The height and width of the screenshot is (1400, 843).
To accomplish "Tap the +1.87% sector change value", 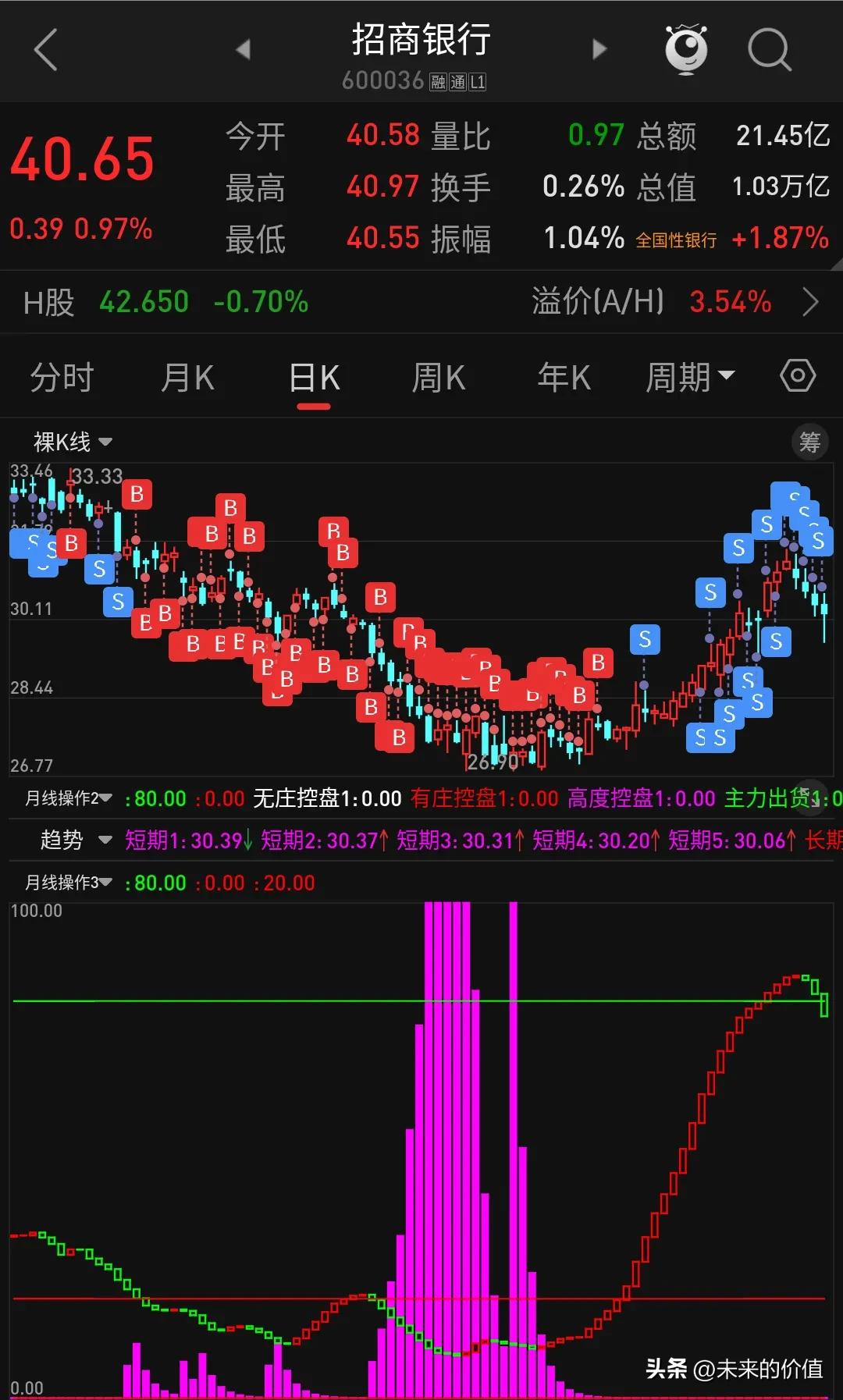I will point(780,238).
